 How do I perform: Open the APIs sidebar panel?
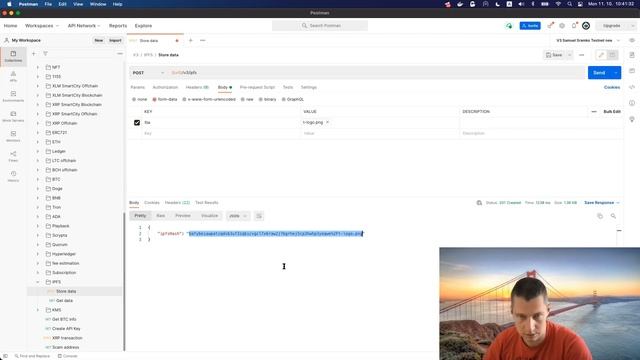(x=13, y=76)
